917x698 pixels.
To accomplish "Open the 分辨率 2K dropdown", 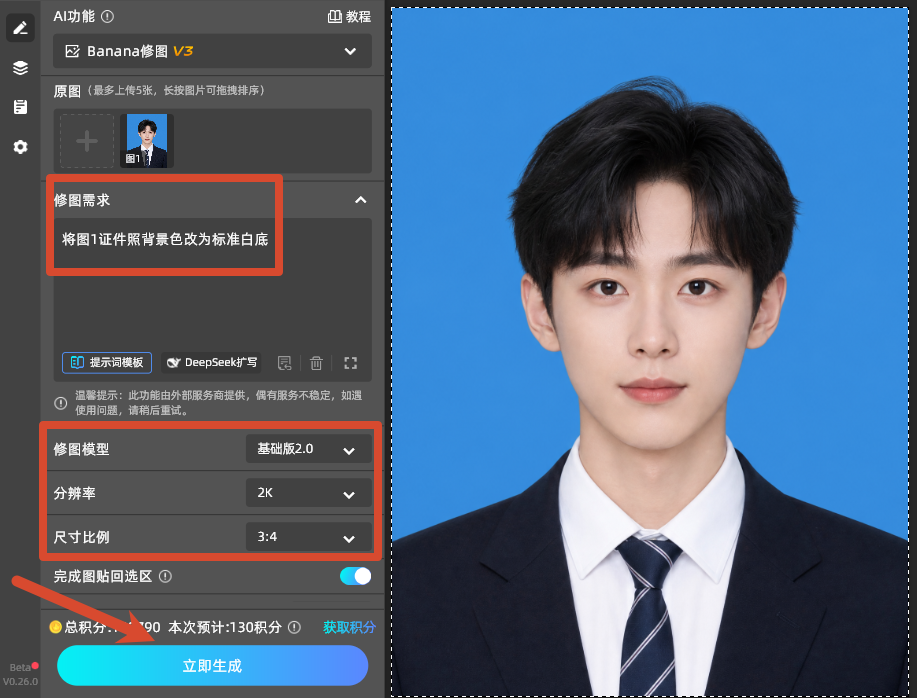I will 309,493.
